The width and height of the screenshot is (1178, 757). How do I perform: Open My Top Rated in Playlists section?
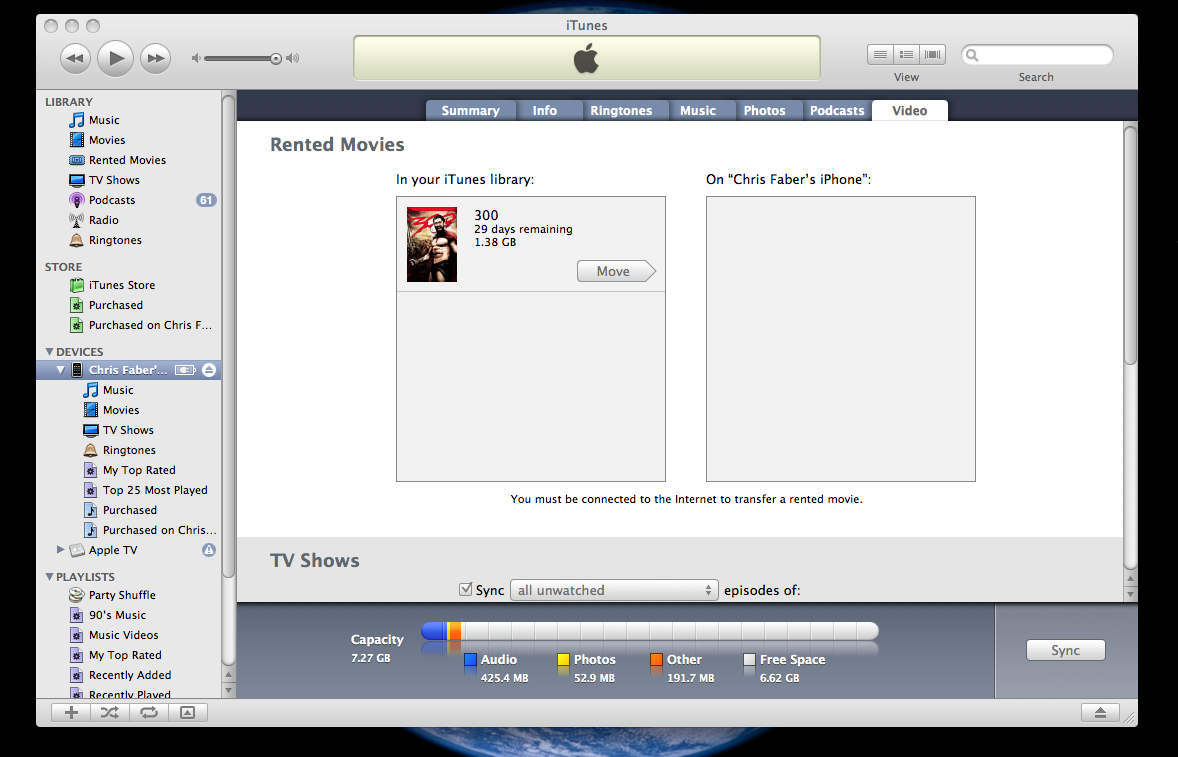125,655
